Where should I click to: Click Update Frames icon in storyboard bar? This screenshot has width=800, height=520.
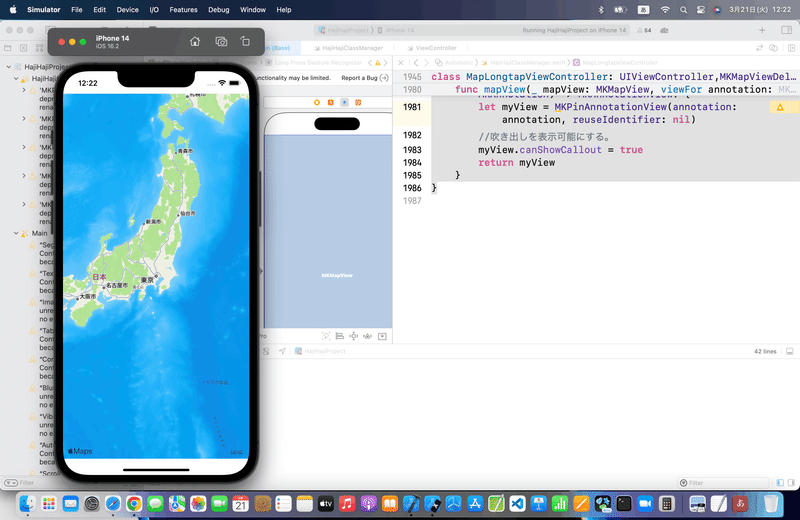(x=326, y=336)
